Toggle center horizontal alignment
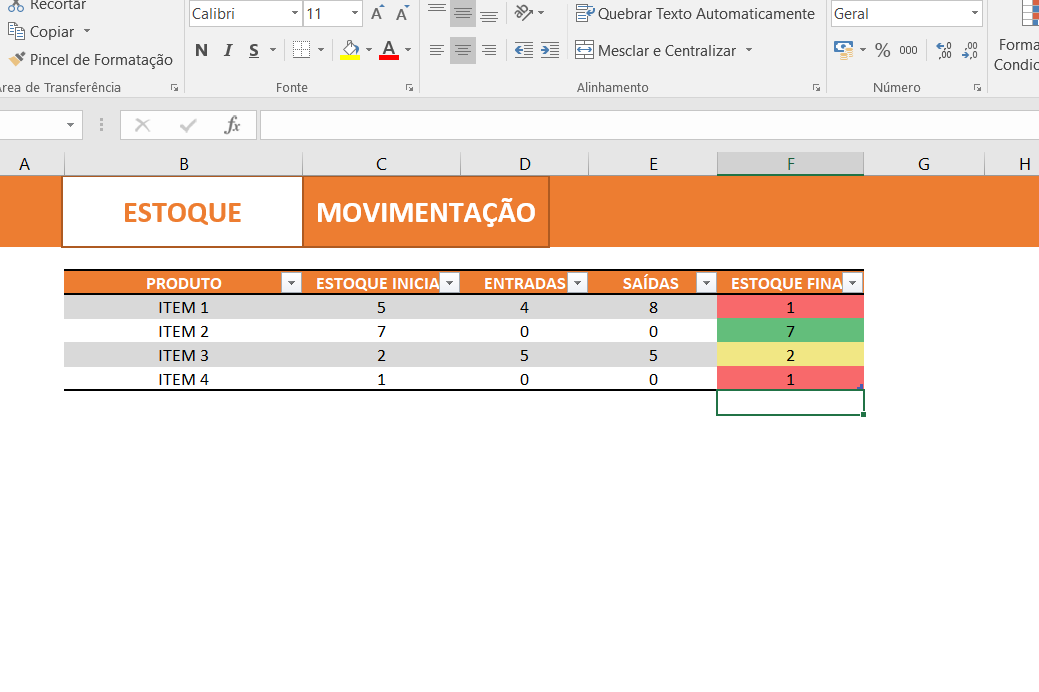The height and width of the screenshot is (692, 1039). 462,49
